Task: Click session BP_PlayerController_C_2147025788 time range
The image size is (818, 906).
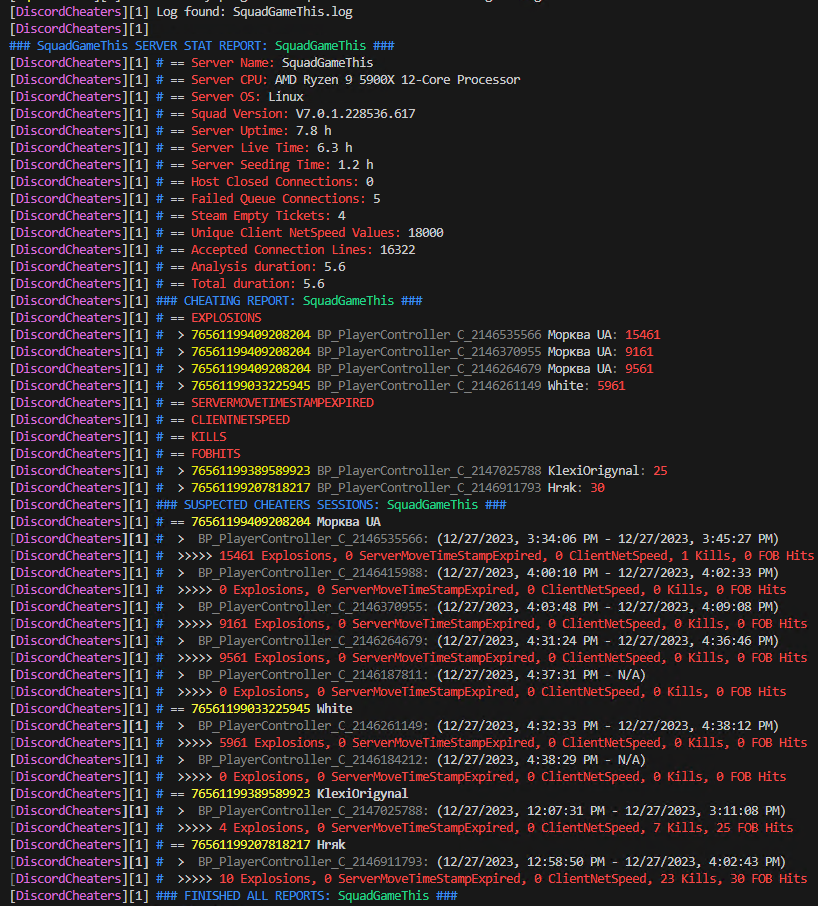Action: pyautogui.click(x=611, y=811)
